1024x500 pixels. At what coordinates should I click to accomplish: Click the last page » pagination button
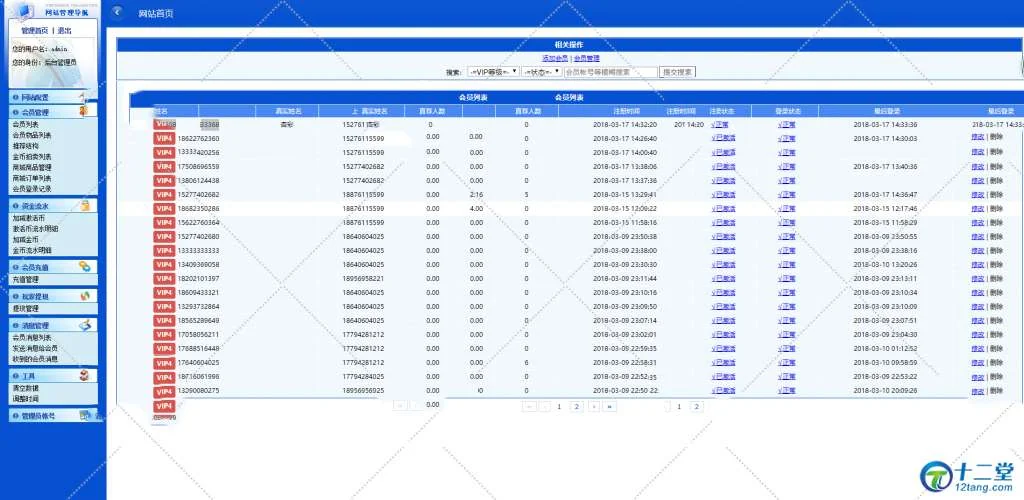pyautogui.click(x=610, y=407)
